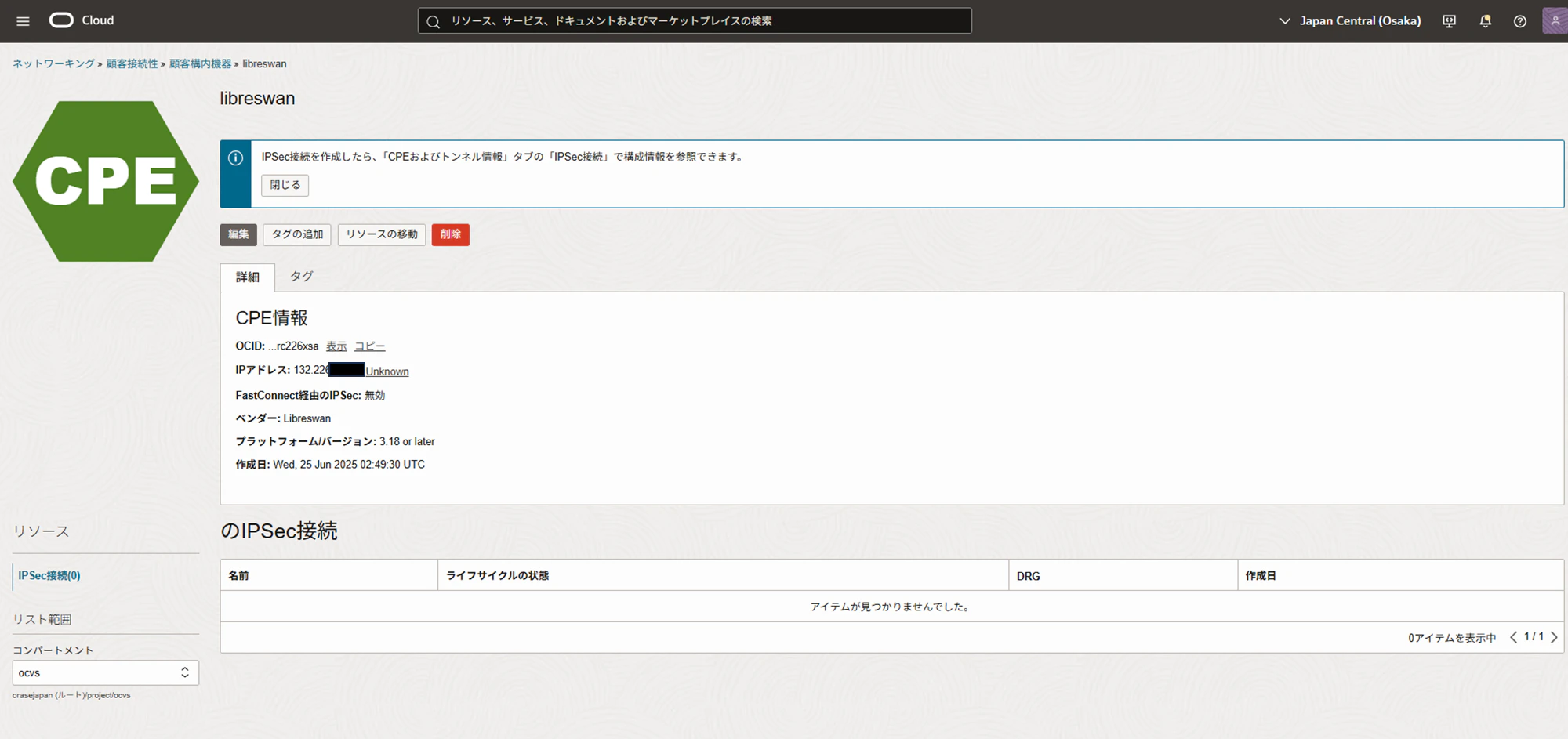Click the libreswan breadcrumb text
Screen dimensions: 1568x739
tap(264, 64)
